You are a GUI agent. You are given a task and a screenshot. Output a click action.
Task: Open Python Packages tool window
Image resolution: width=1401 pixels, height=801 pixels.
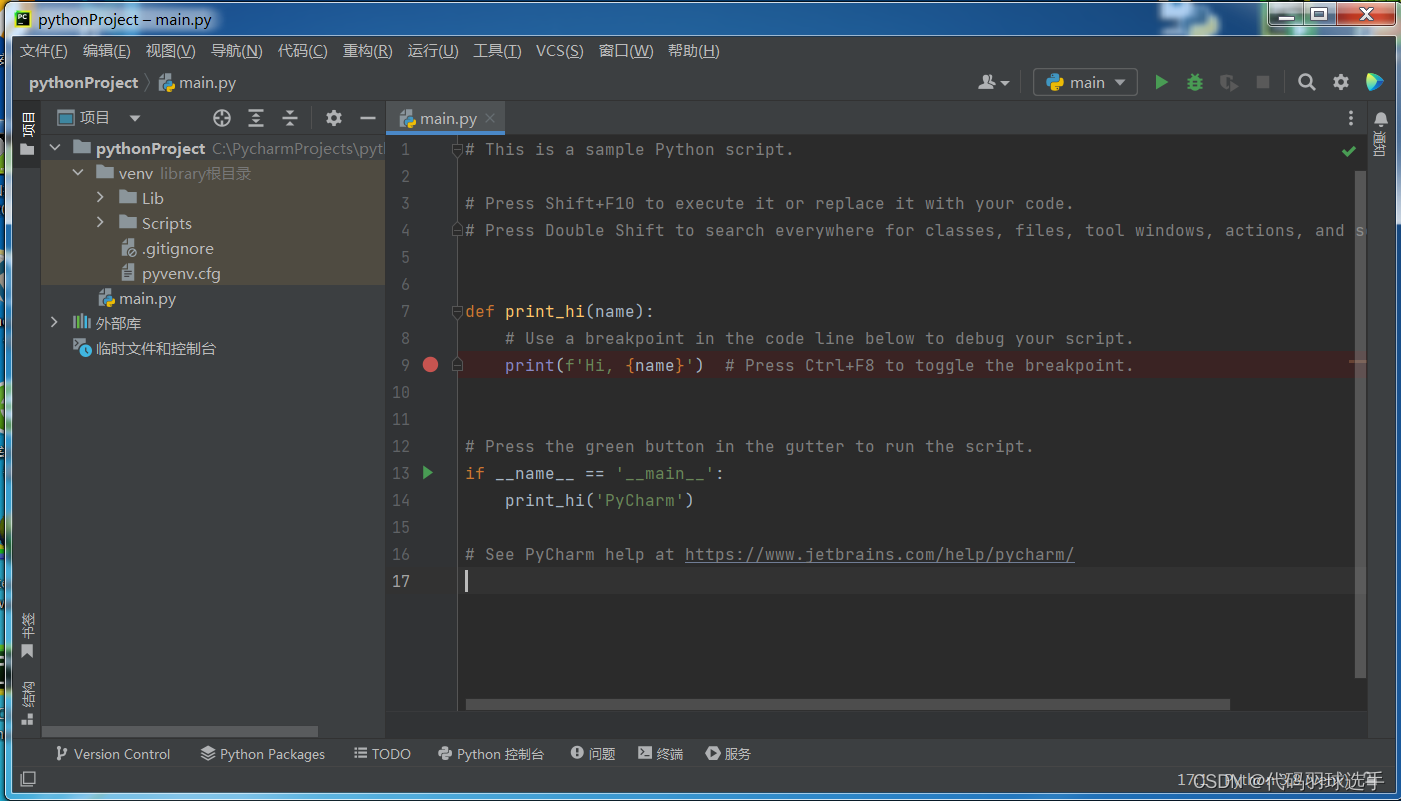click(x=263, y=754)
